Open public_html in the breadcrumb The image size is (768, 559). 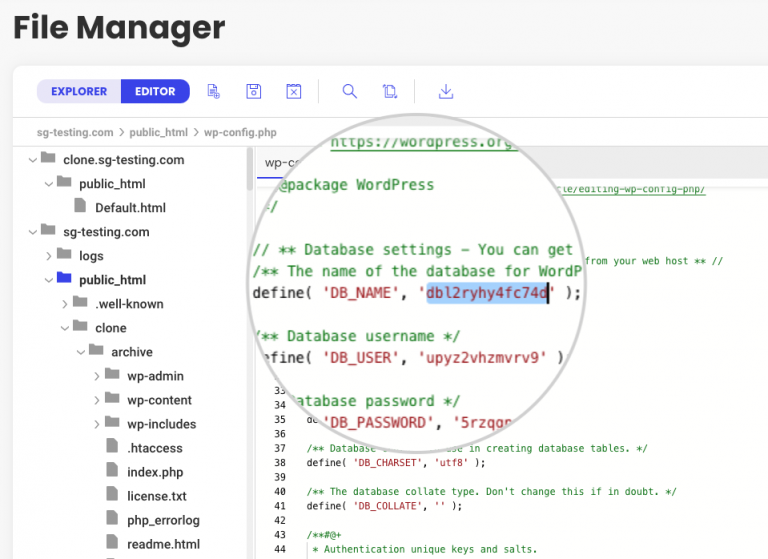click(158, 132)
